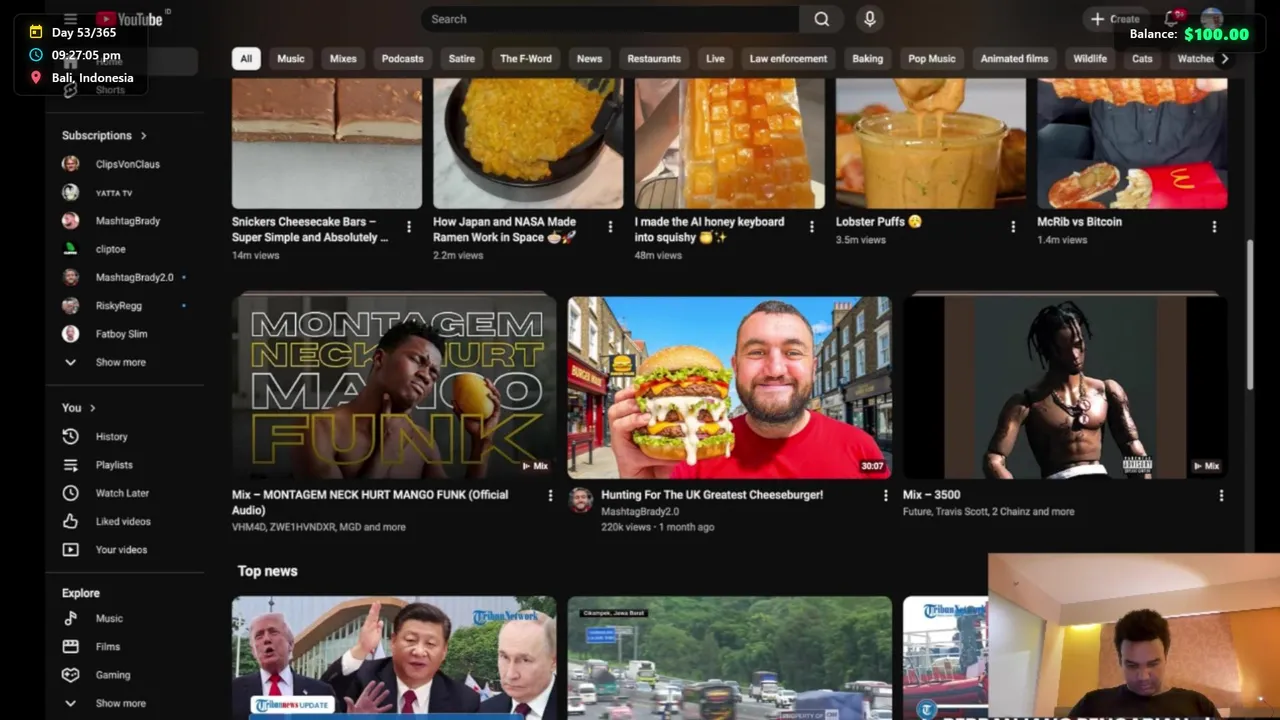Click the YouTube logo
This screenshot has height=720, width=1280.
click(x=130, y=19)
